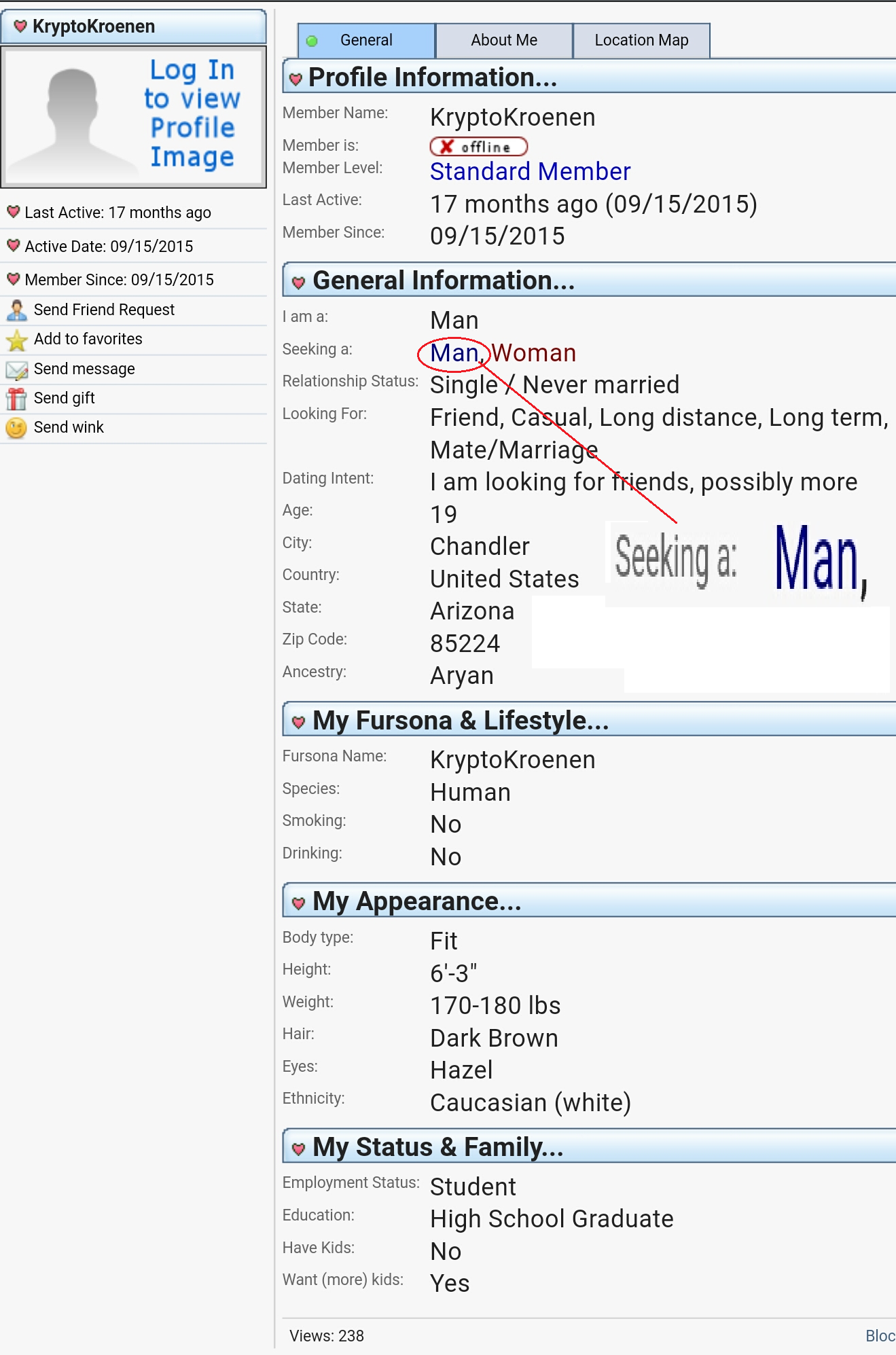Click the Send gift box icon
This screenshot has height=1355, width=896.
coord(16,399)
